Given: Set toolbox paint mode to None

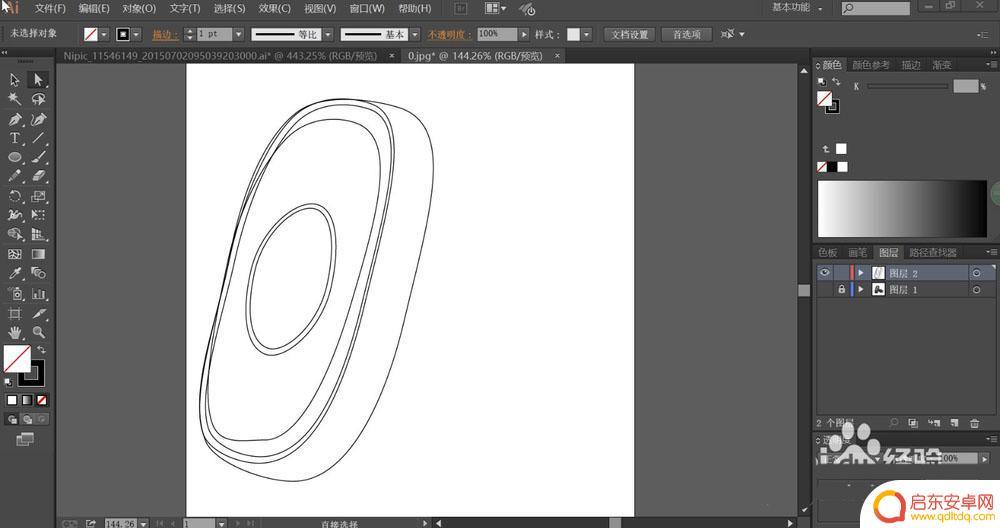Looking at the screenshot, I should click(x=41, y=400).
